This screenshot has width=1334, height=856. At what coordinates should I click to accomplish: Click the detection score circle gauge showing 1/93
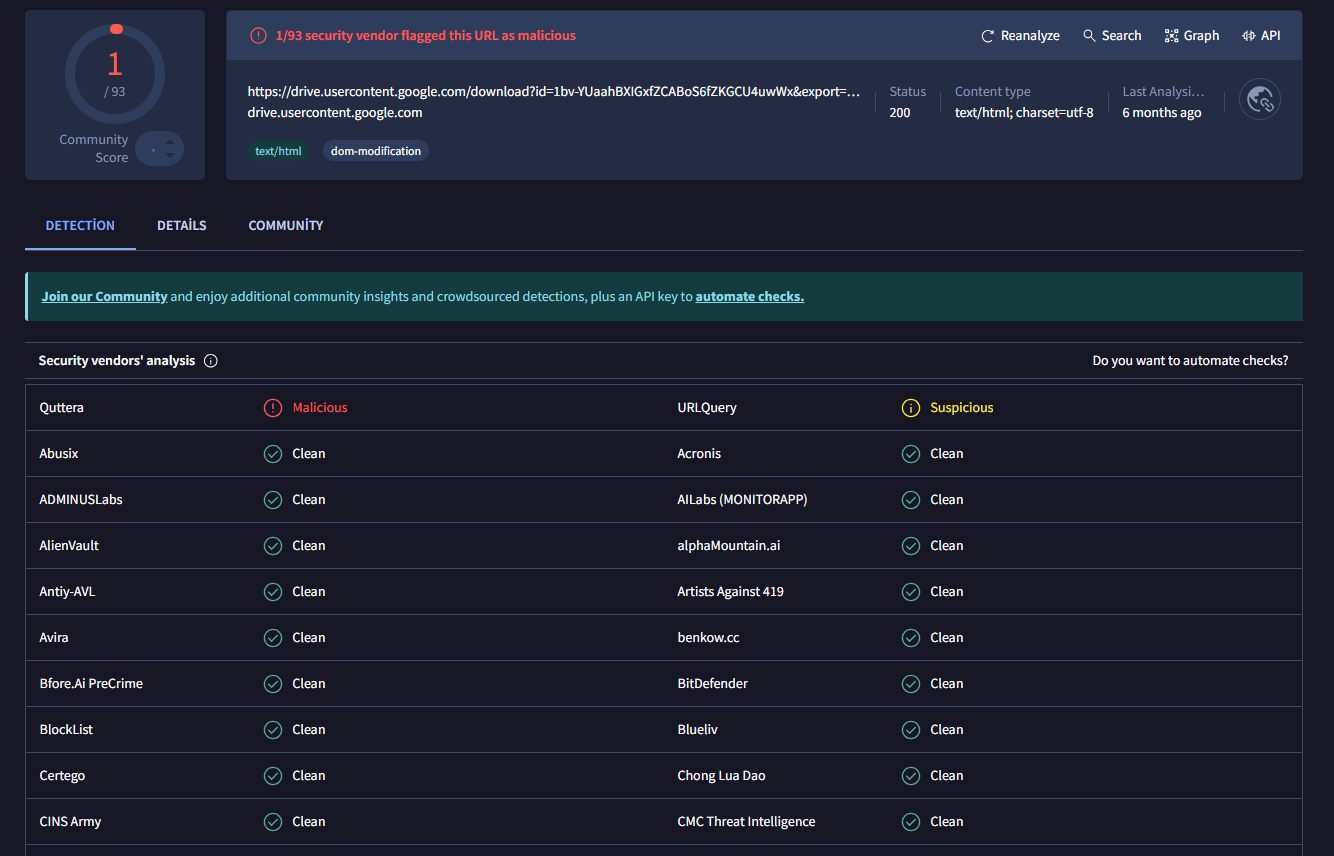pos(115,73)
